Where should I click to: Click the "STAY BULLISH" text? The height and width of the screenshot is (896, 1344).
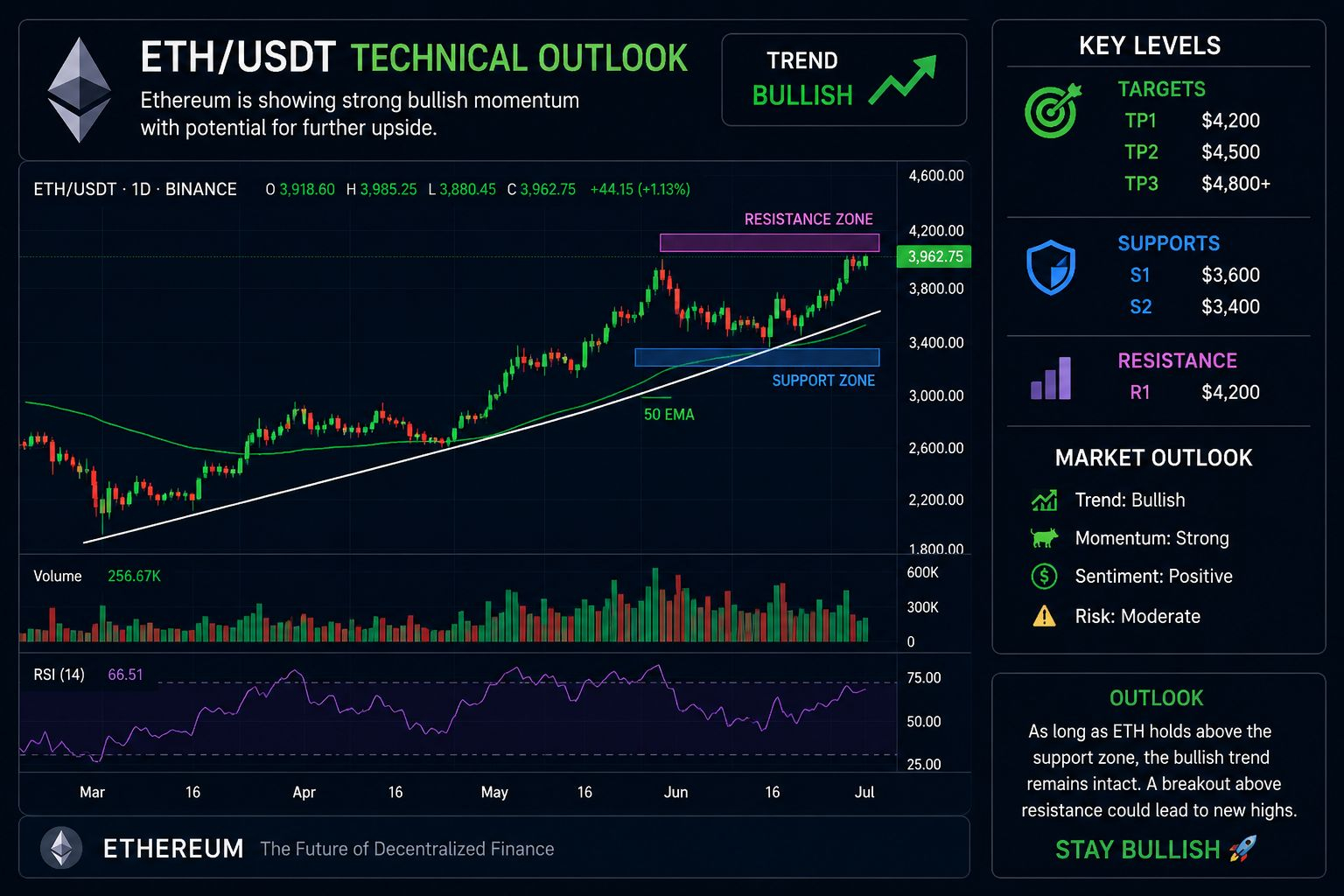click(1137, 850)
